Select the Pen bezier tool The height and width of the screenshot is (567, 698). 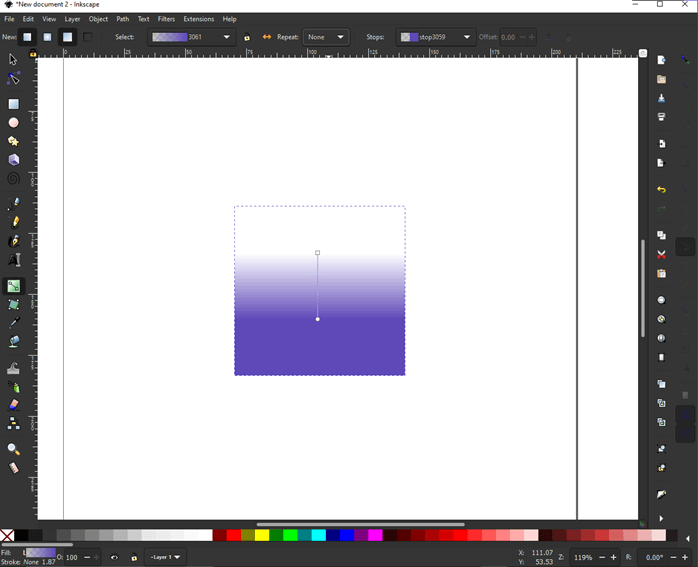(x=13, y=204)
